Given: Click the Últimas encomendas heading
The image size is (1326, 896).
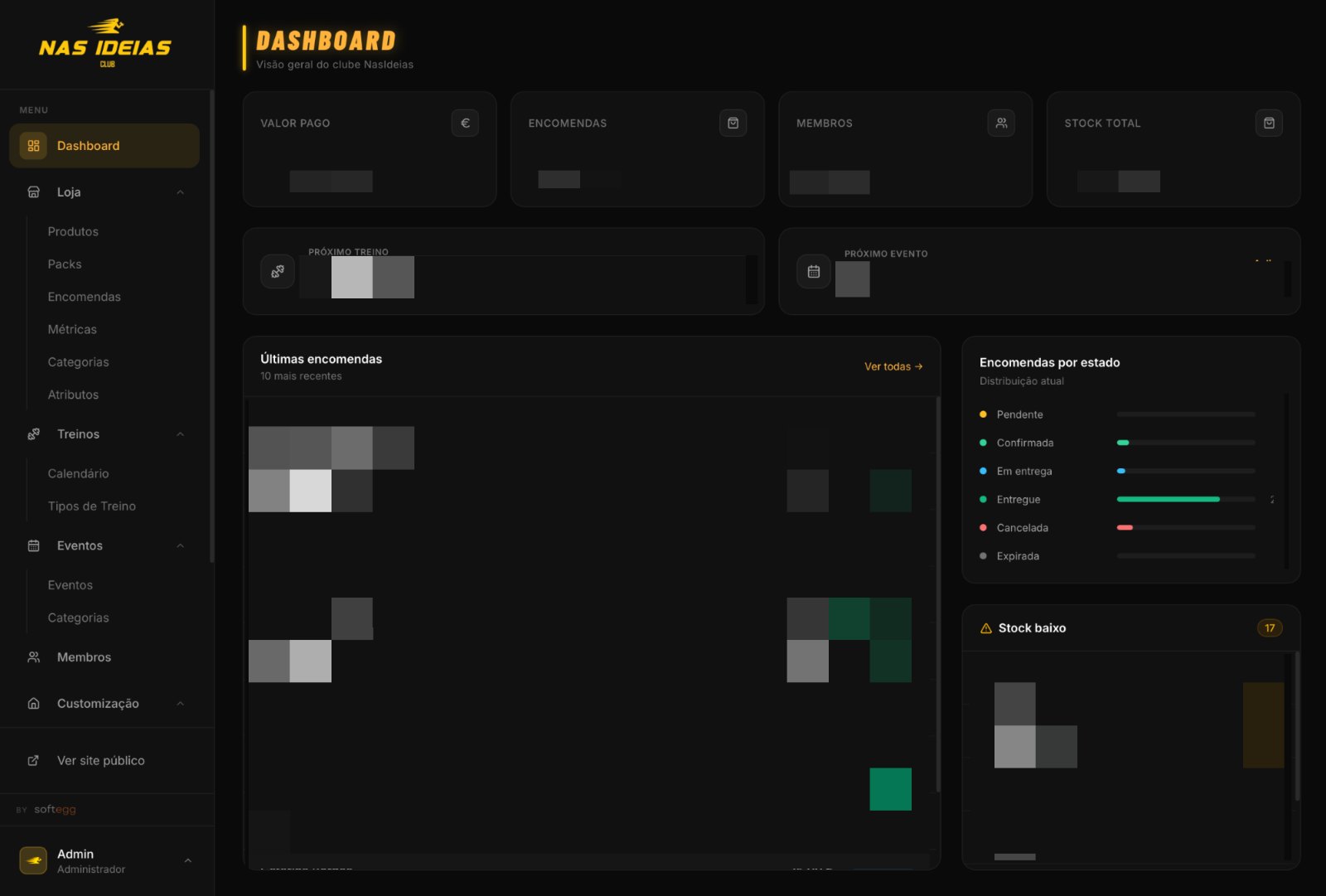Looking at the screenshot, I should coord(322,359).
